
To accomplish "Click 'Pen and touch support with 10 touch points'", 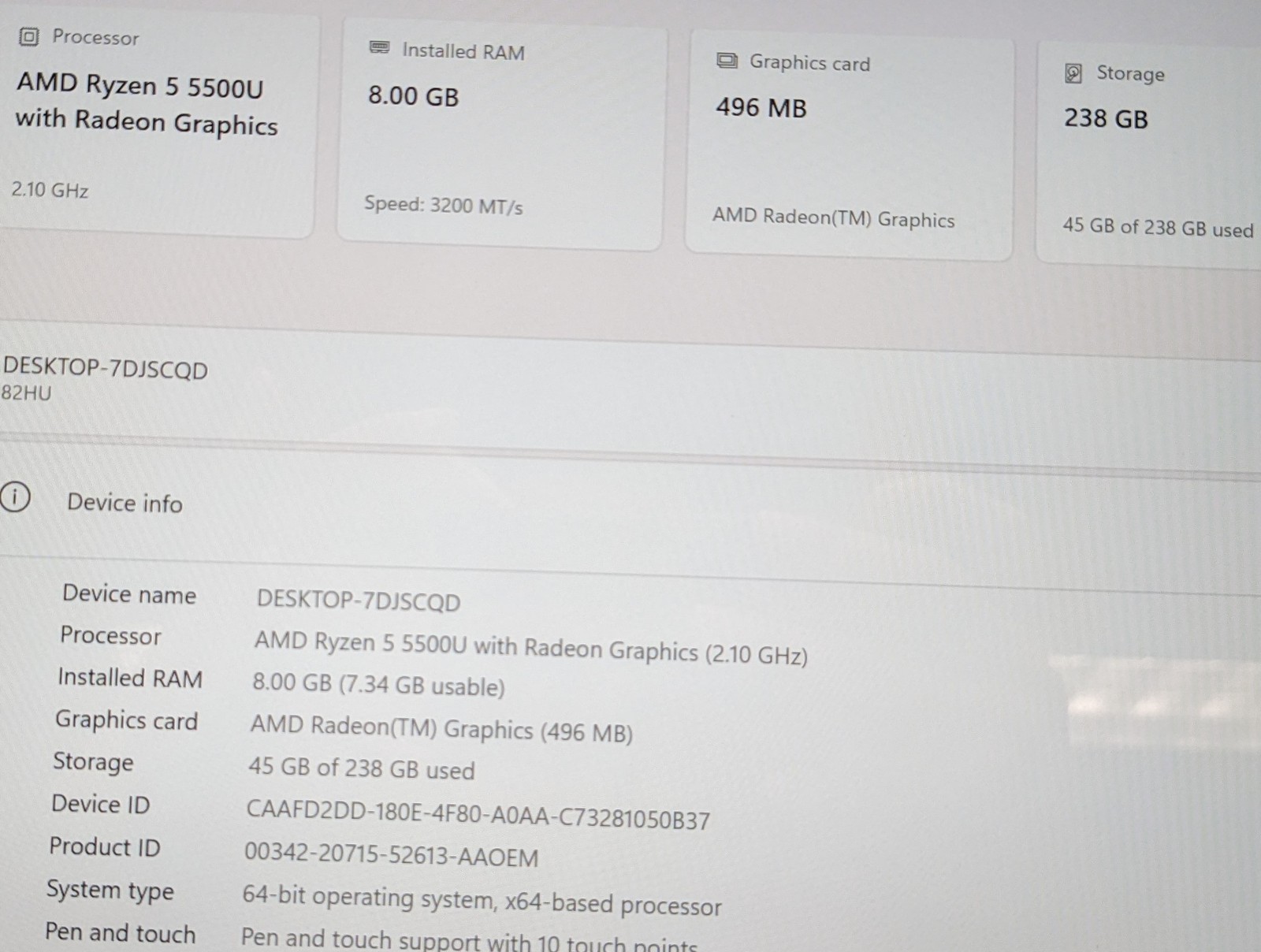I will click(469, 939).
